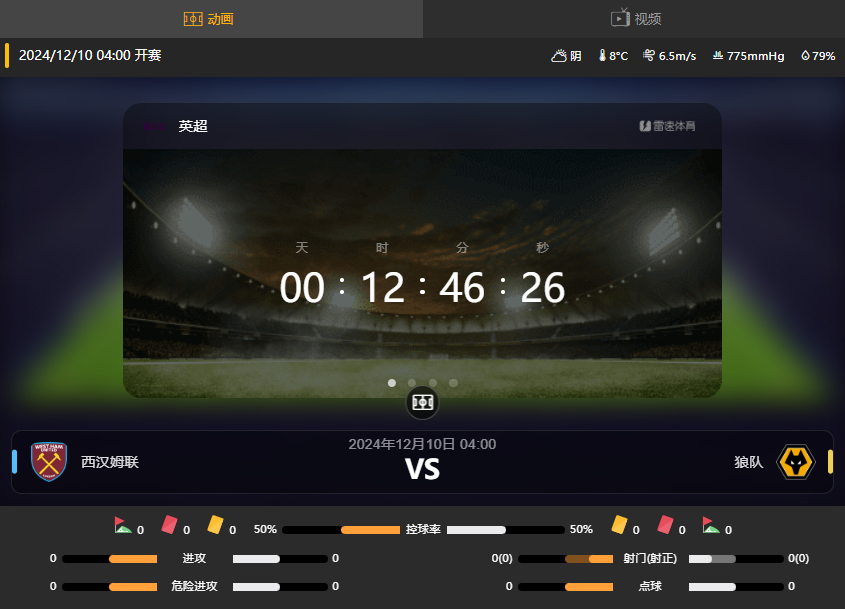The height and width of the screenshot is (609, 845).
Task: Open the 西汉姆联 team link
Action: click(110, 462)
